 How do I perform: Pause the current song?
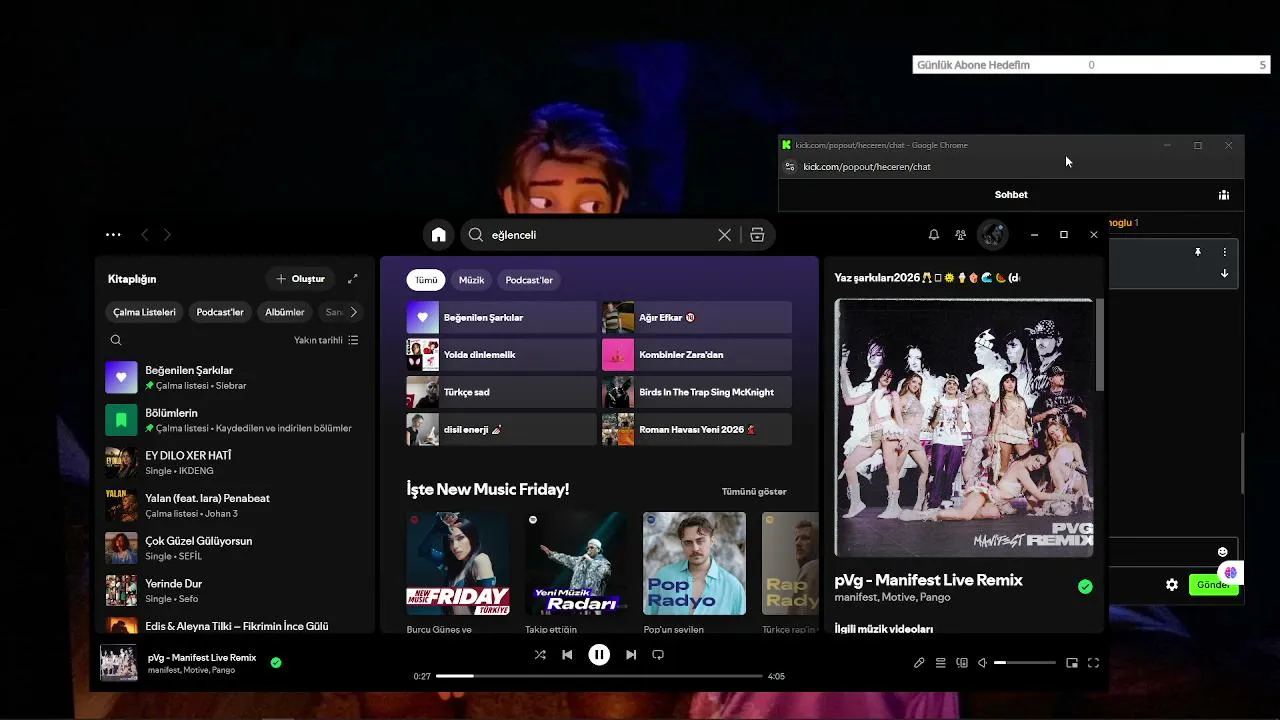[599, 655]
